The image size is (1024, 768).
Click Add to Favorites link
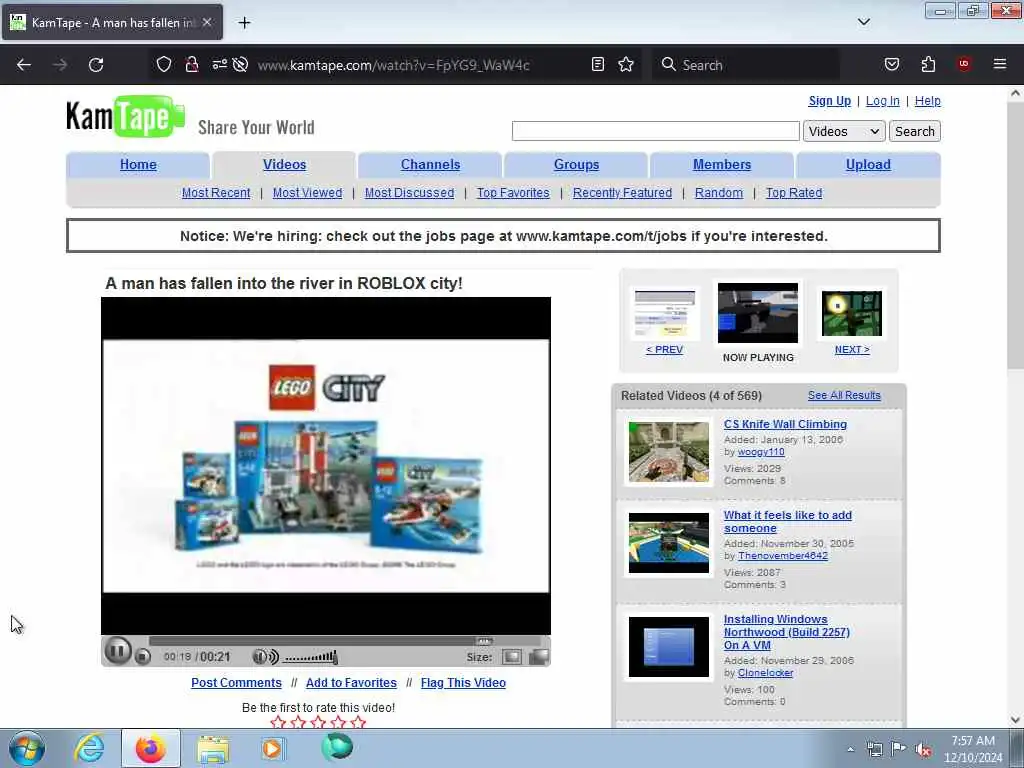click(351, 682)
